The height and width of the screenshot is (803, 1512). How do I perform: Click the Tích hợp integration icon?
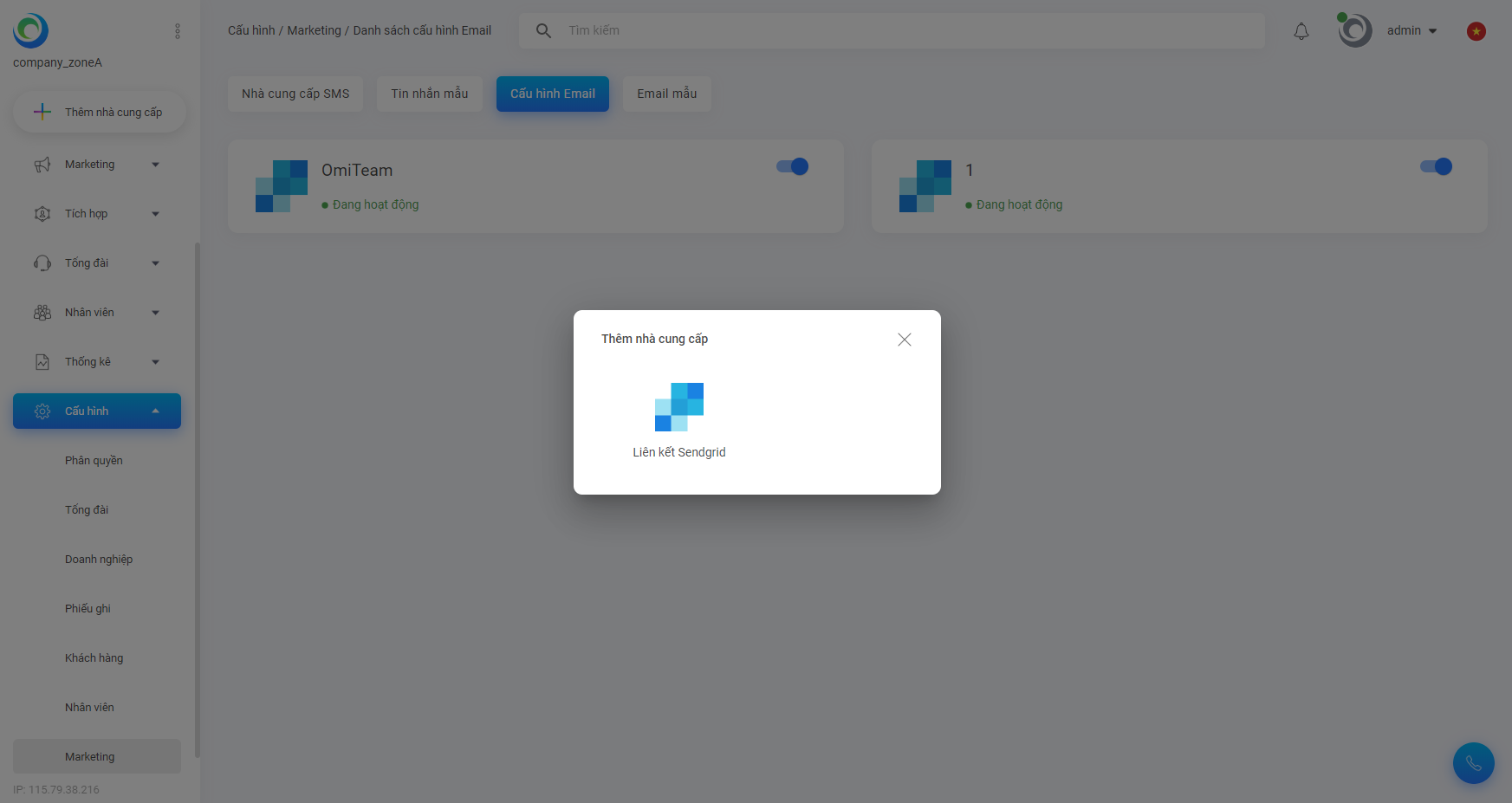pyautogui.click(x=42, y=214)
